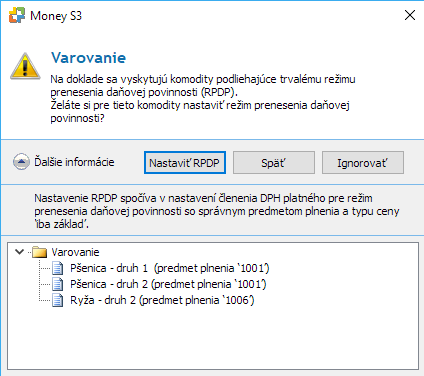Click the Money S3 application icon
The width and height of the screenshot is (424, 376).
(x=17, y=15)
